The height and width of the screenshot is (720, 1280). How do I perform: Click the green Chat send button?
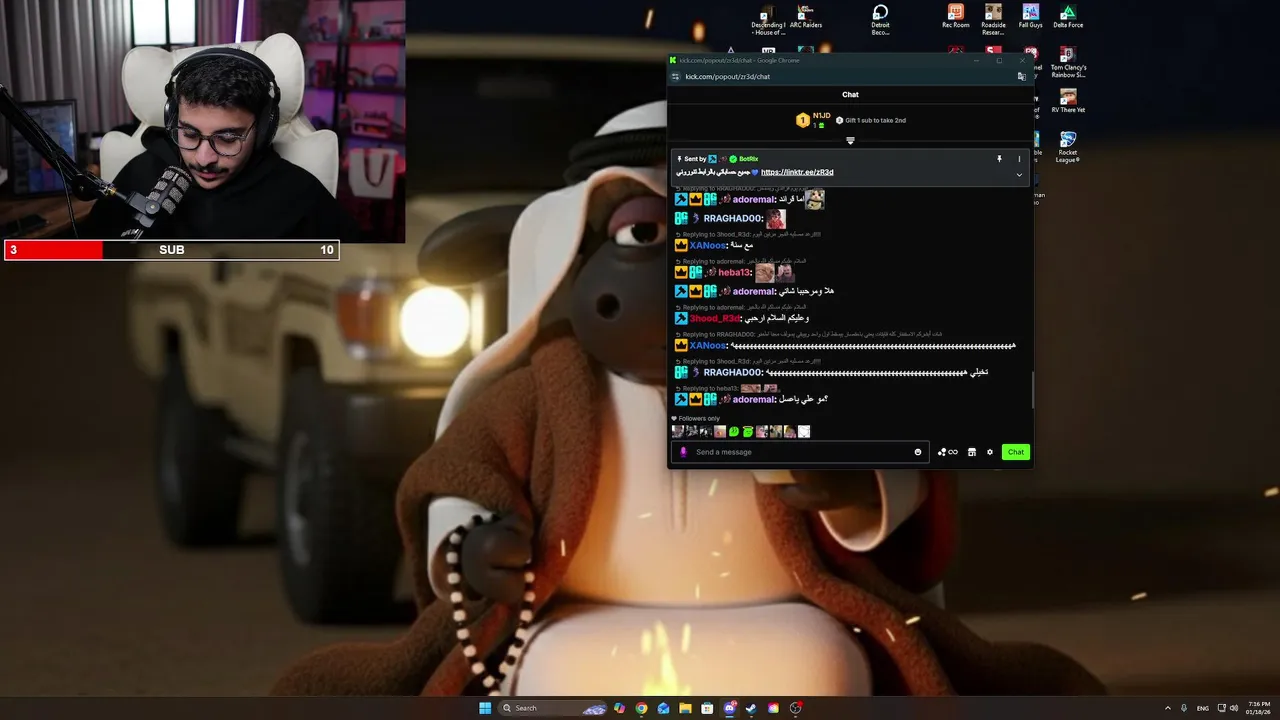pos(1015,452)
